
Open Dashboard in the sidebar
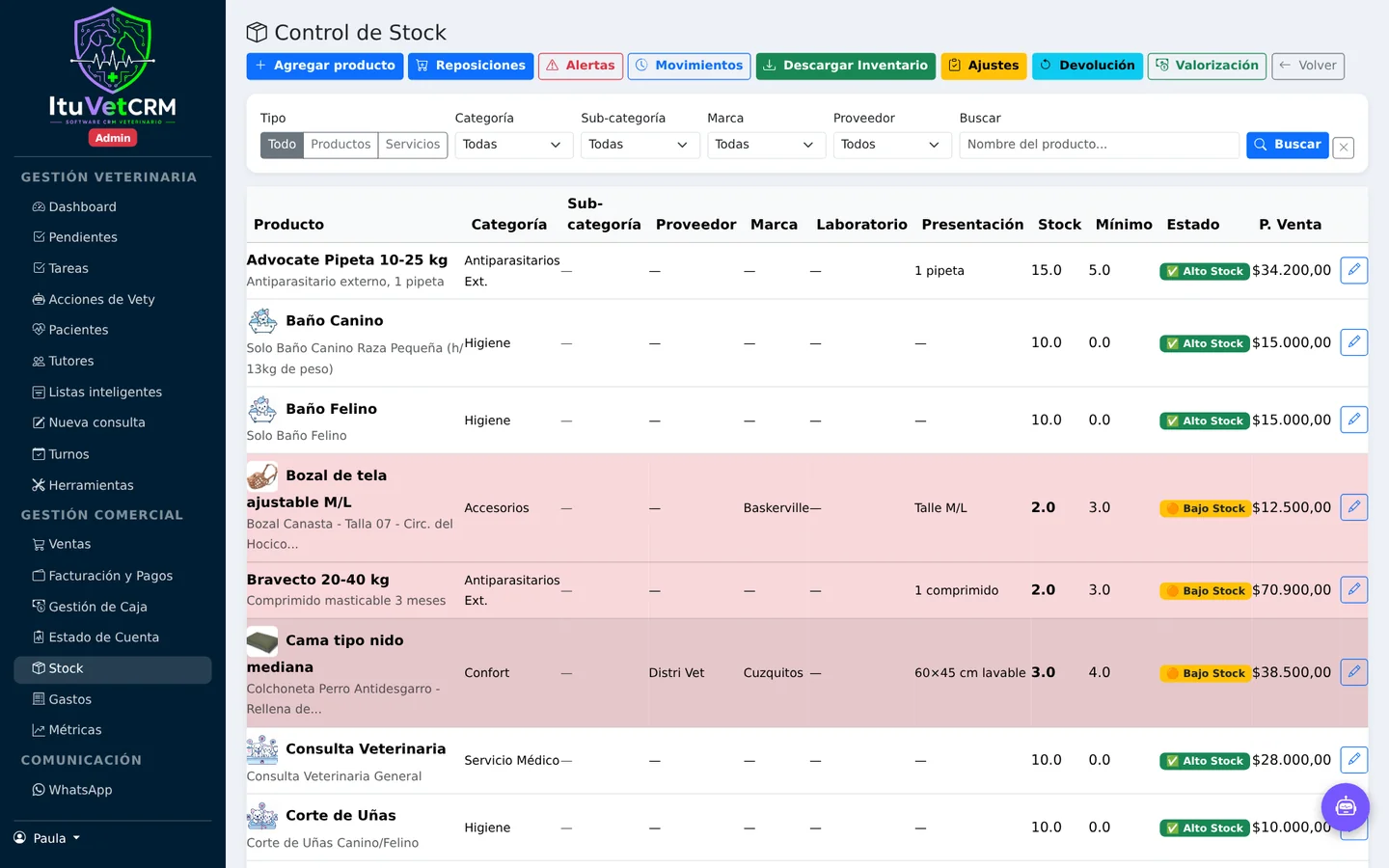point(113,206)
